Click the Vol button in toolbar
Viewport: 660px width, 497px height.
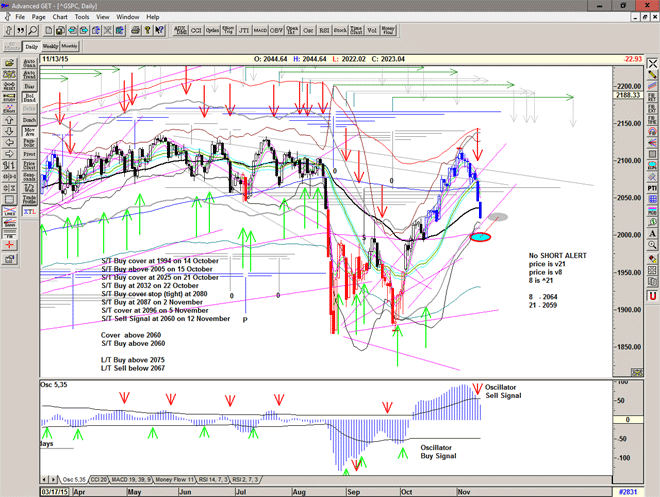371,29
